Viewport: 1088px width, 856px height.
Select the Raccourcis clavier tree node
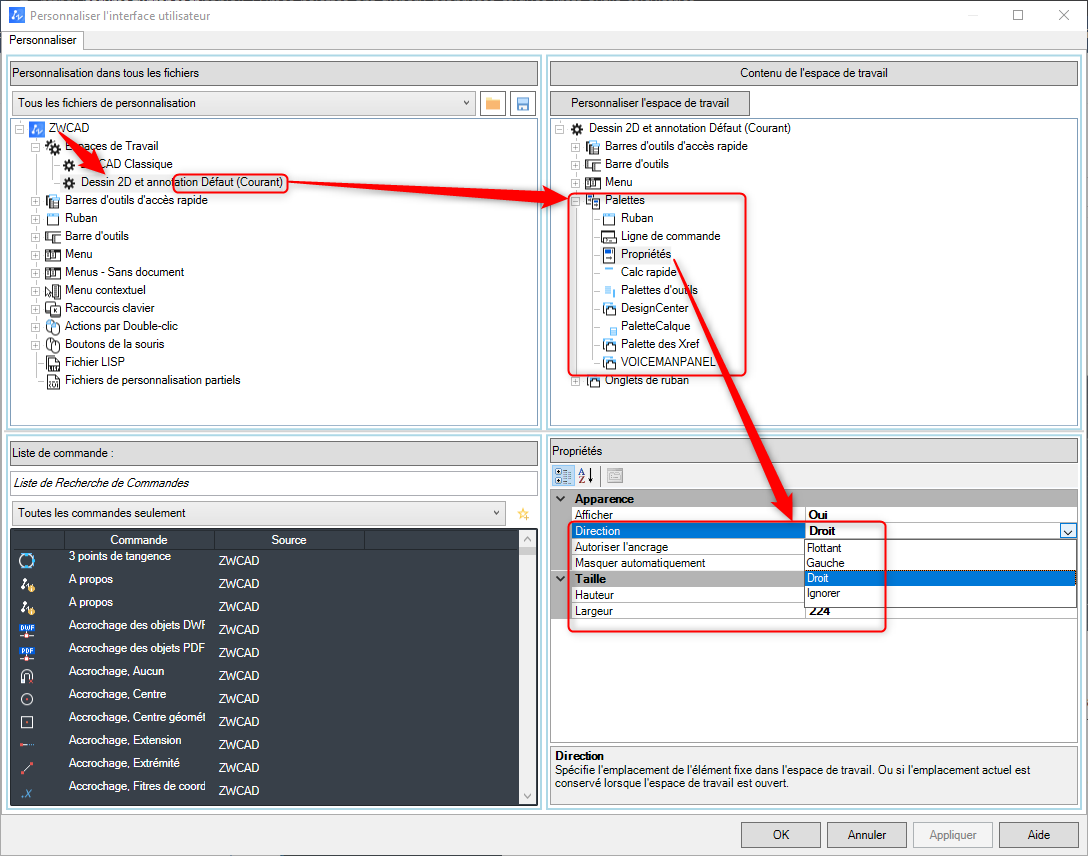(x=109, y=308)
